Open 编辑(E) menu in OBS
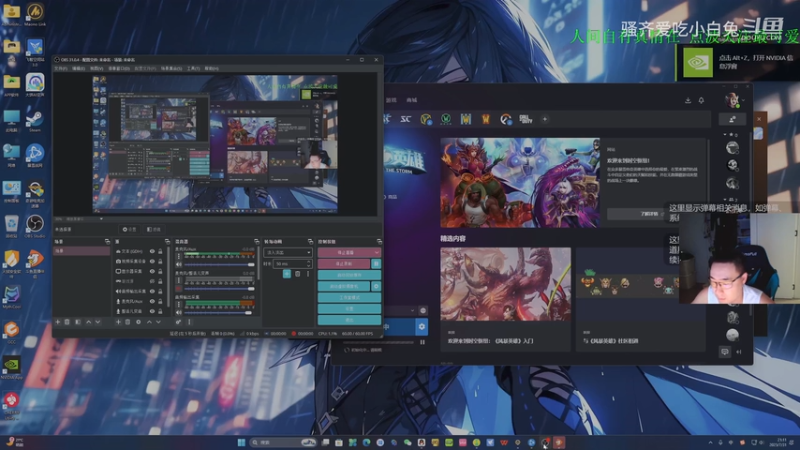Image resolution: width=800 pixels, height=450 pixels. coord(78,68)
